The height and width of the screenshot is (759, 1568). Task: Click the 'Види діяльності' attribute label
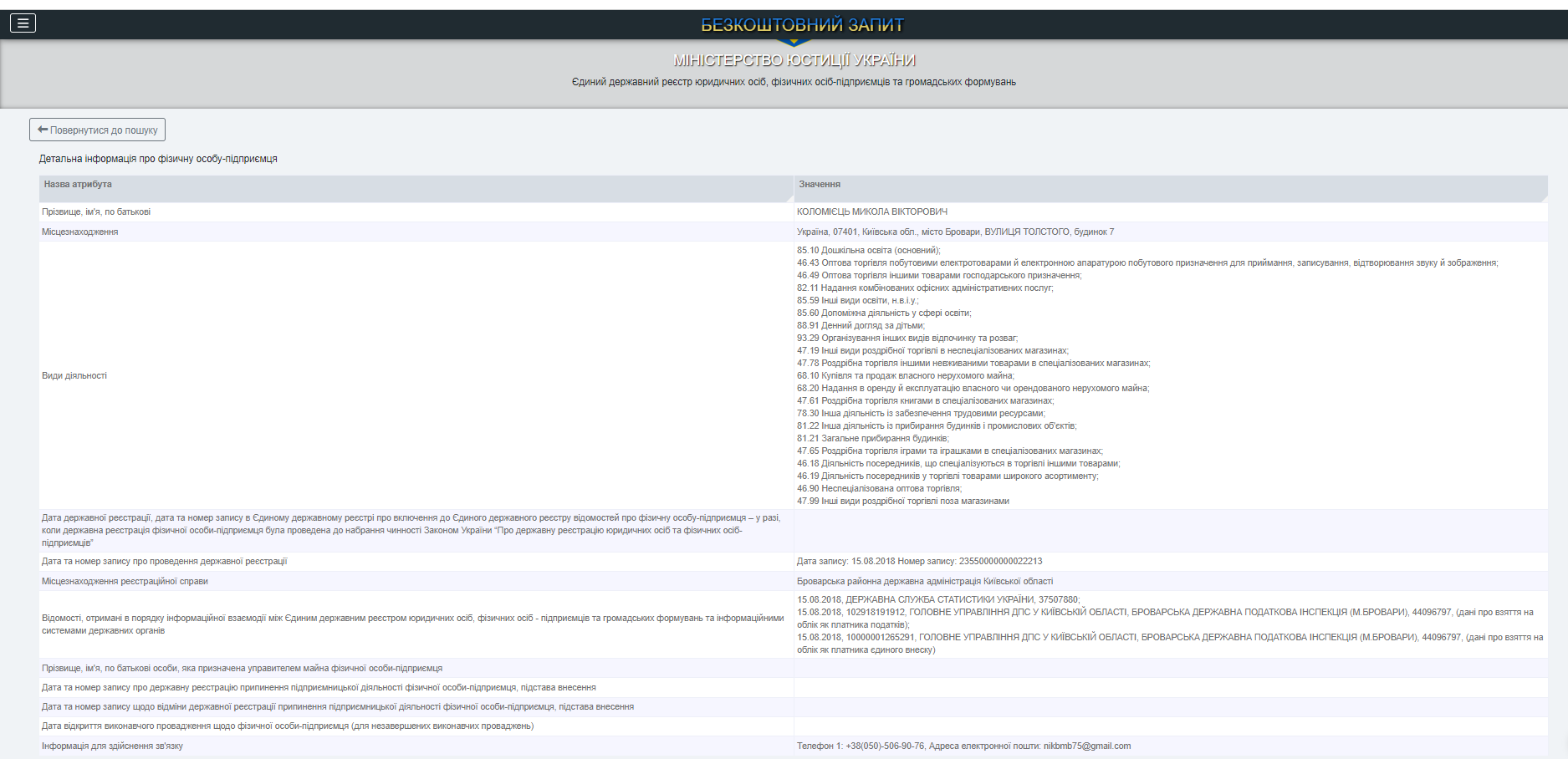click(x=74, y=376)
